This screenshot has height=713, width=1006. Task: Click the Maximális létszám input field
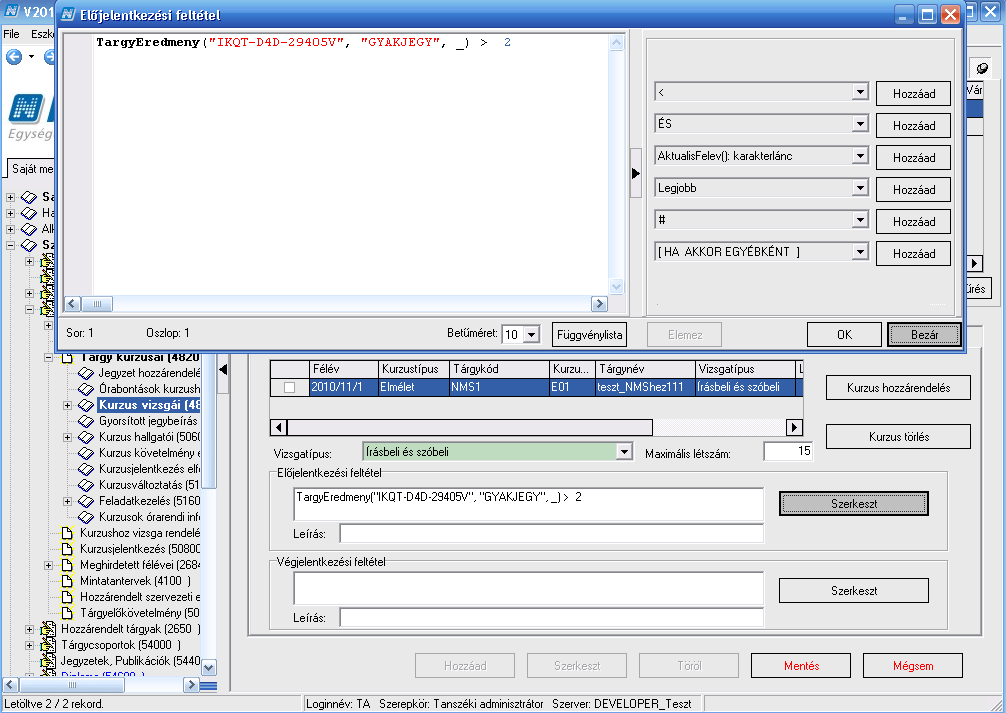tap(788, 451)
